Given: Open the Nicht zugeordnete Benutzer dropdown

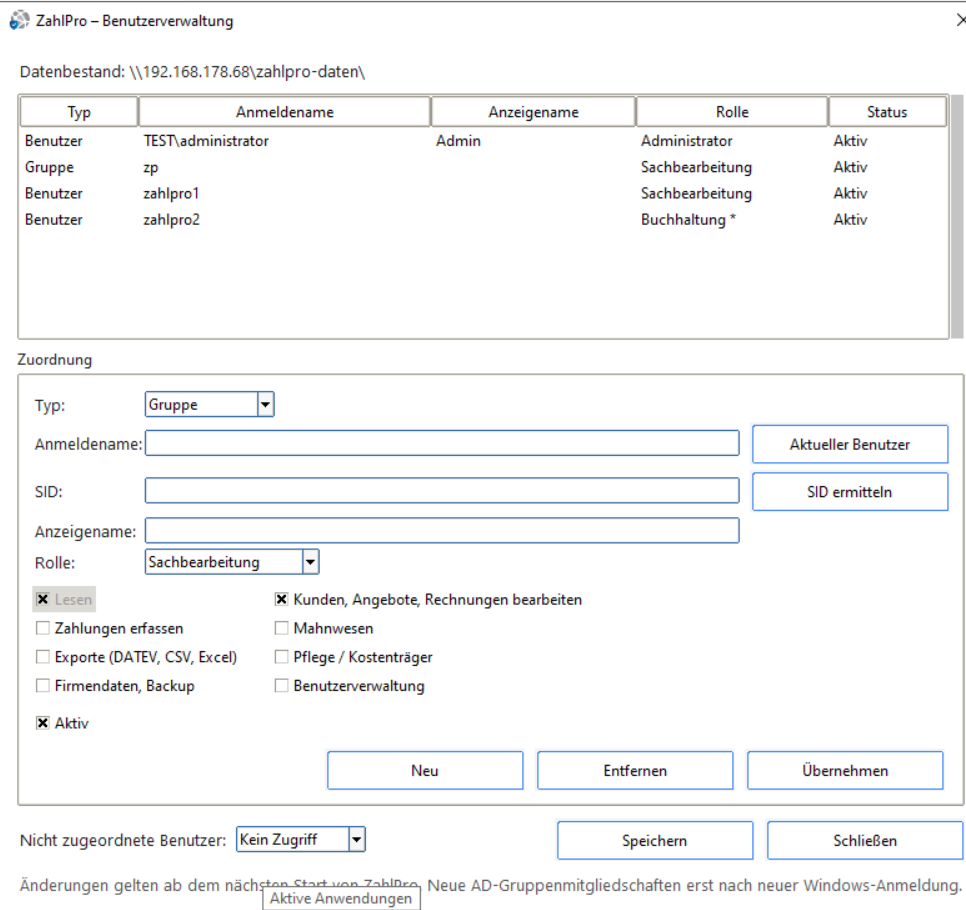Looking at the screenshot, I should 357,839.
